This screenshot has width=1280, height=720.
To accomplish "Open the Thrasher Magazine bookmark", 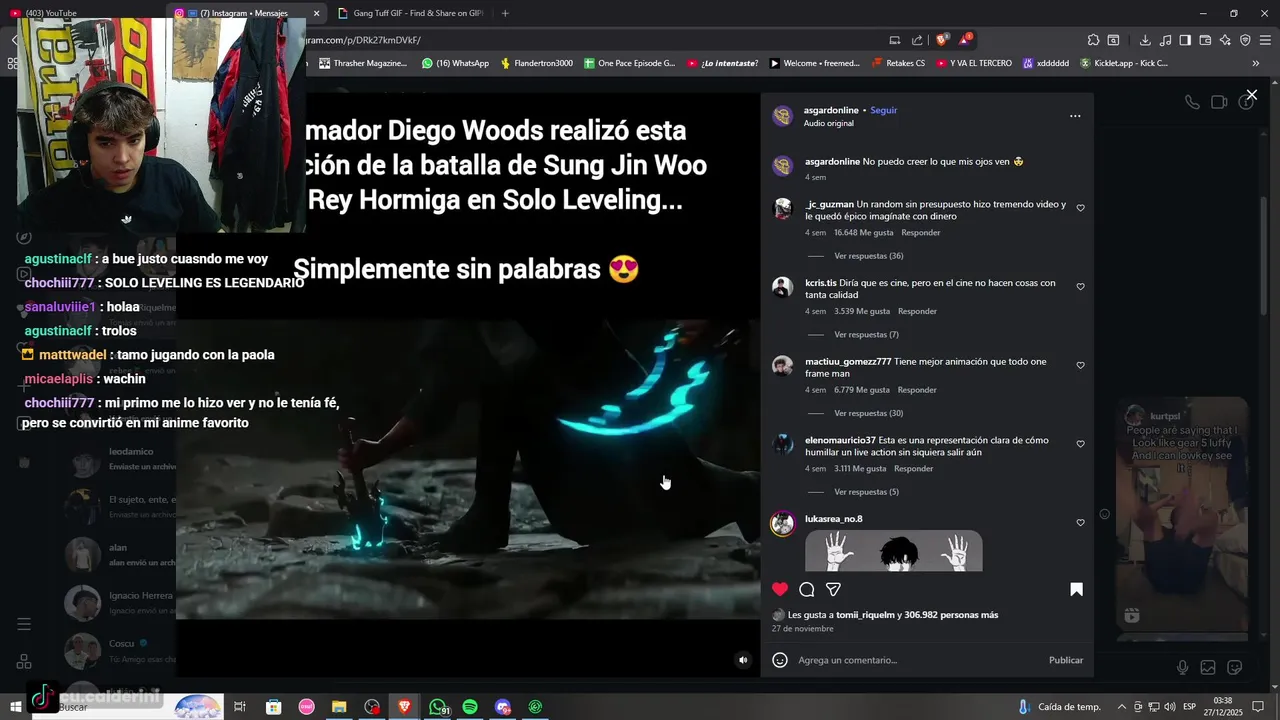I will 363,63.
